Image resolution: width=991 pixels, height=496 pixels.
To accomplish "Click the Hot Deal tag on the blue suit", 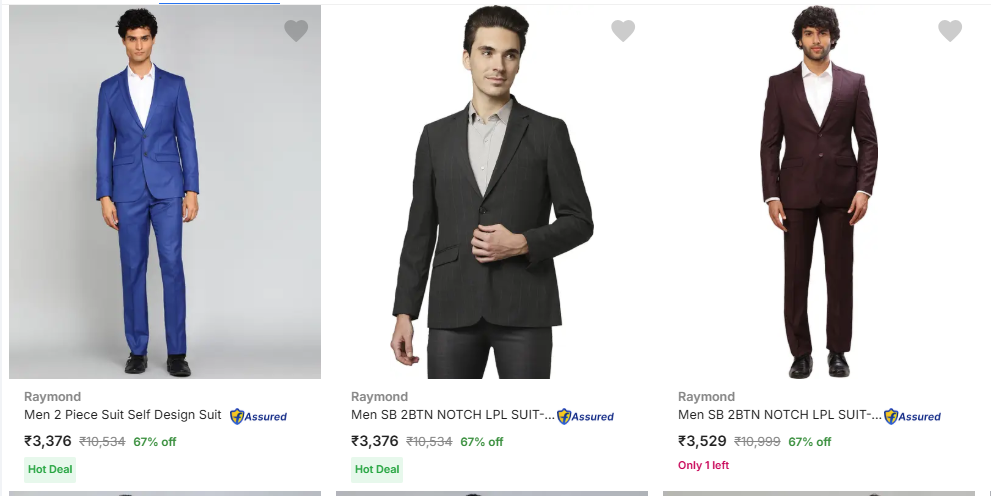I will tap(50, 469).
